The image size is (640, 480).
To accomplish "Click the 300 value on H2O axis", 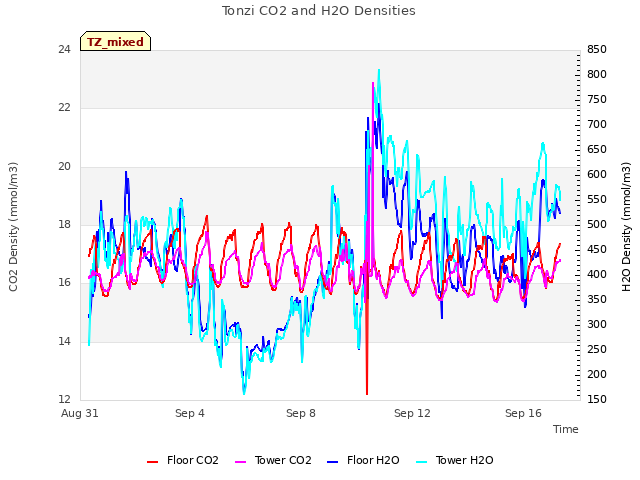I will click(x=597, y=324).
